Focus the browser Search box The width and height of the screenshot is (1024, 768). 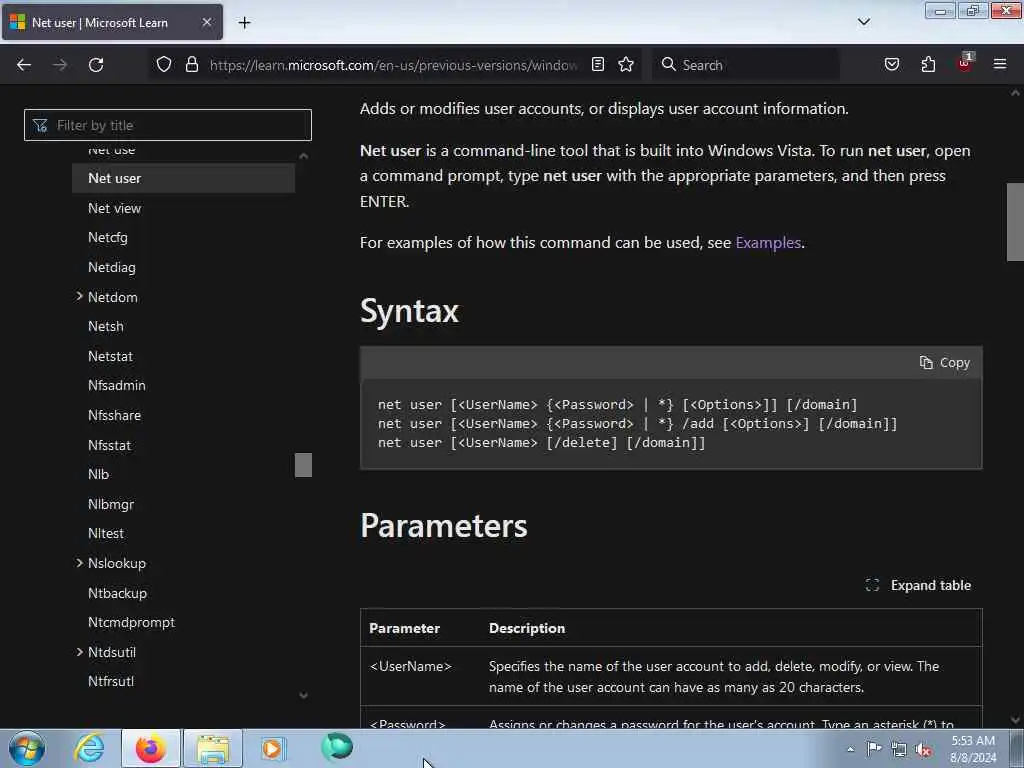[746, 65]
